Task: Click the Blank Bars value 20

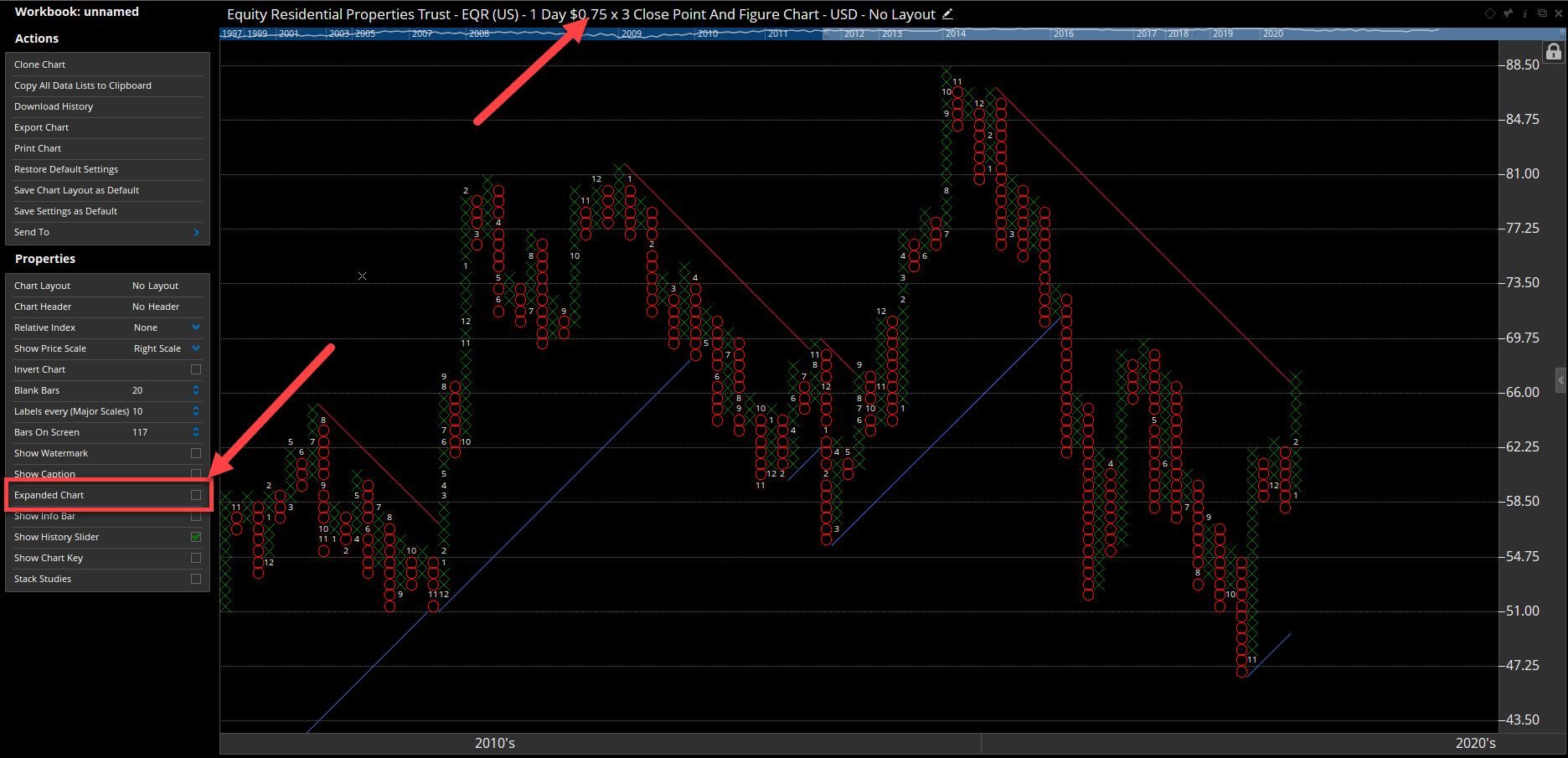Action: 137,390
